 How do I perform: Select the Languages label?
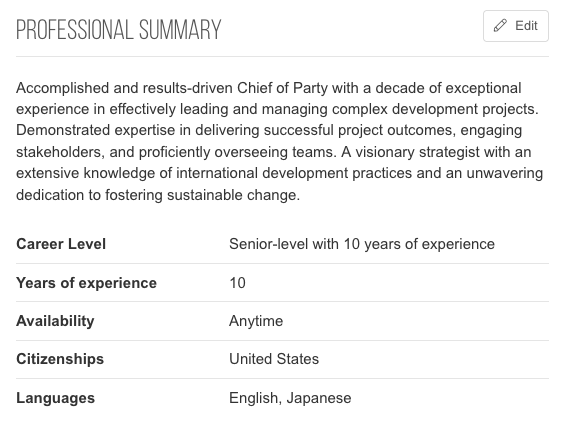click(x=56, y=398)
